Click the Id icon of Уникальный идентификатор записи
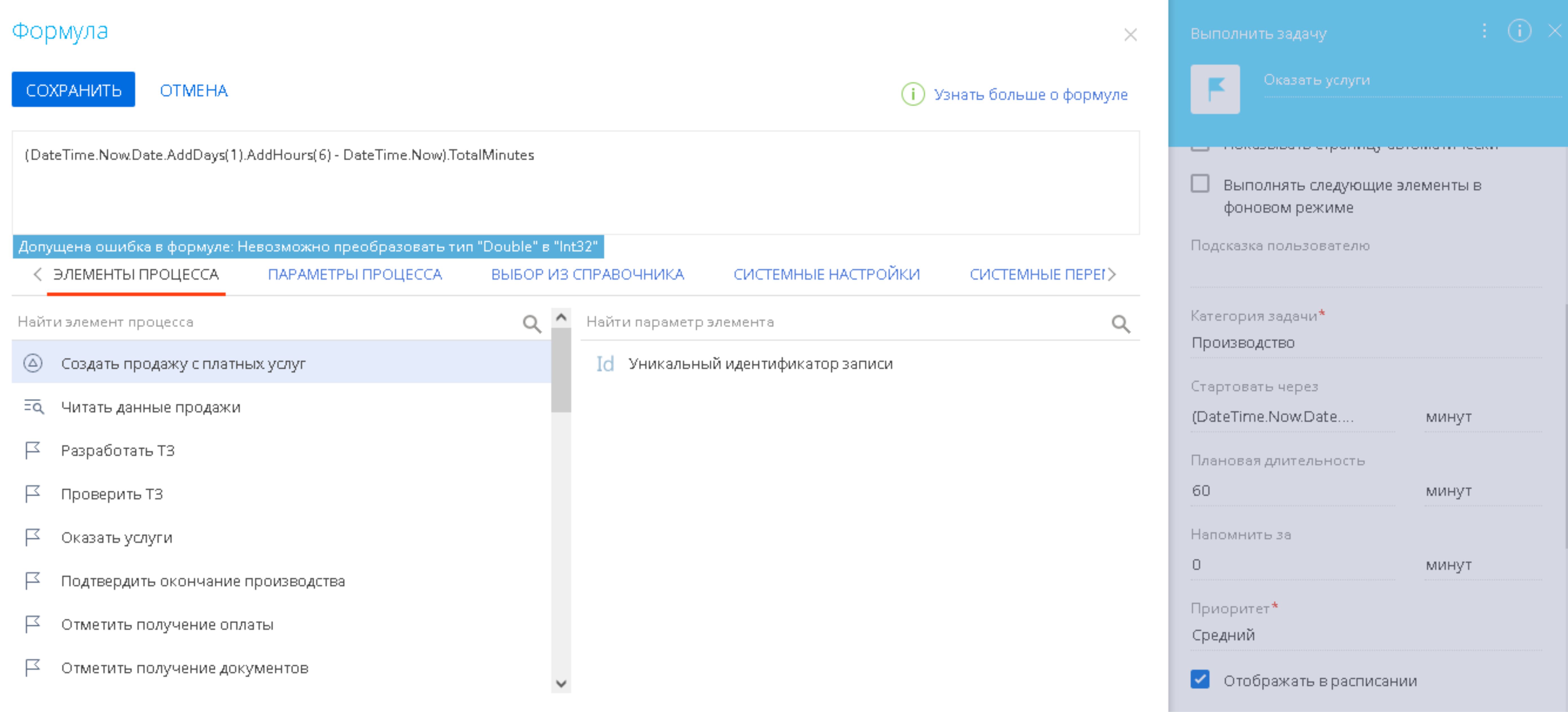The image size is (1568, 712). tap(605, 364)
